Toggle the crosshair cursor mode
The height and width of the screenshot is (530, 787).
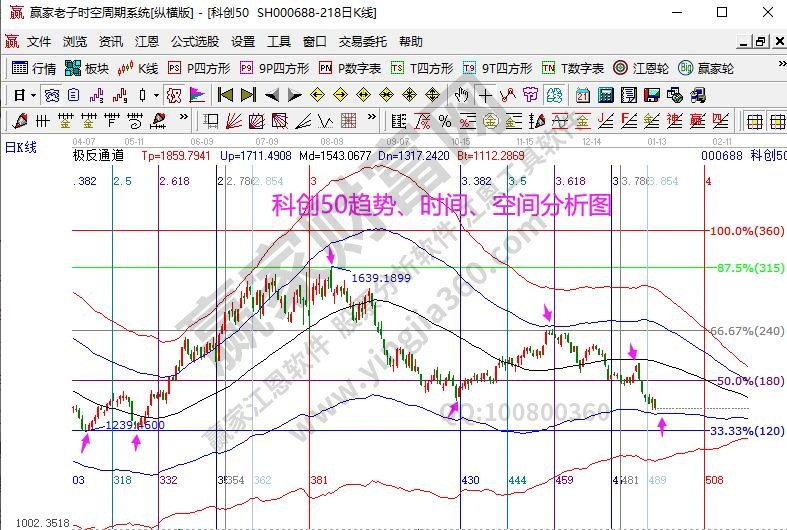(486, 95)
